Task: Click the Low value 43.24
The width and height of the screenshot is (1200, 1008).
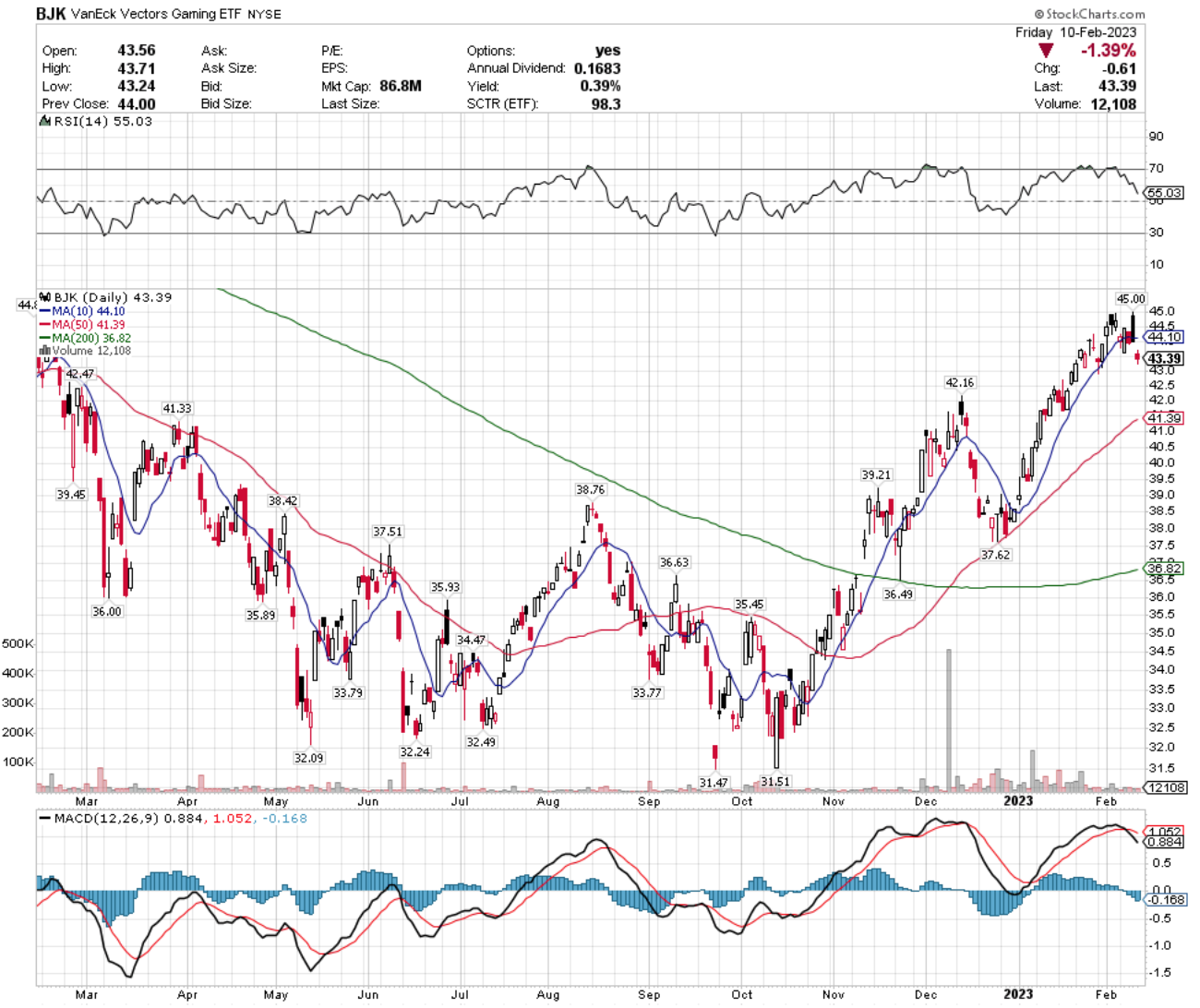Action: point(137,86)
